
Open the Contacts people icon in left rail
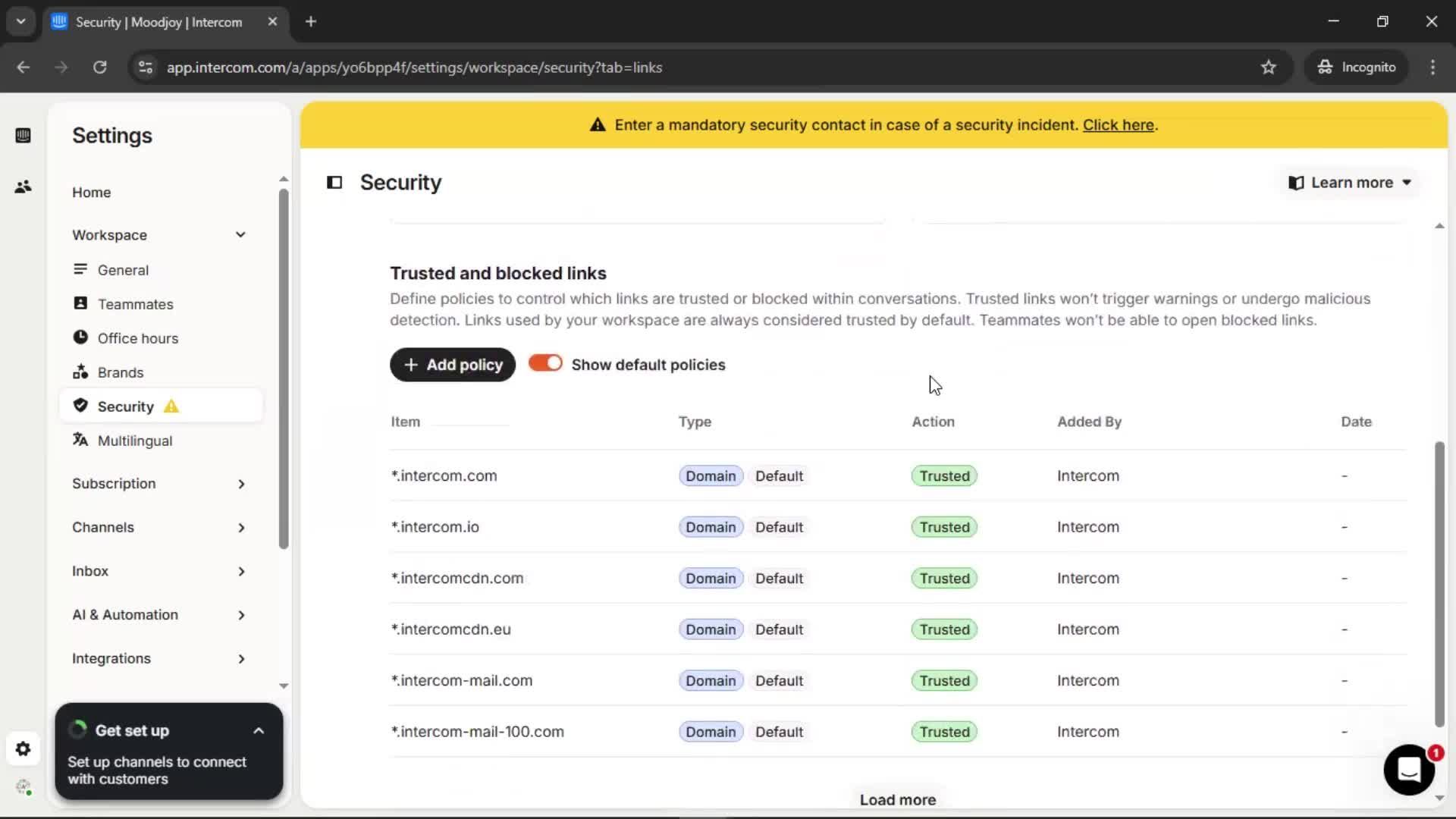pyautogui.click(x=23, y=187)
